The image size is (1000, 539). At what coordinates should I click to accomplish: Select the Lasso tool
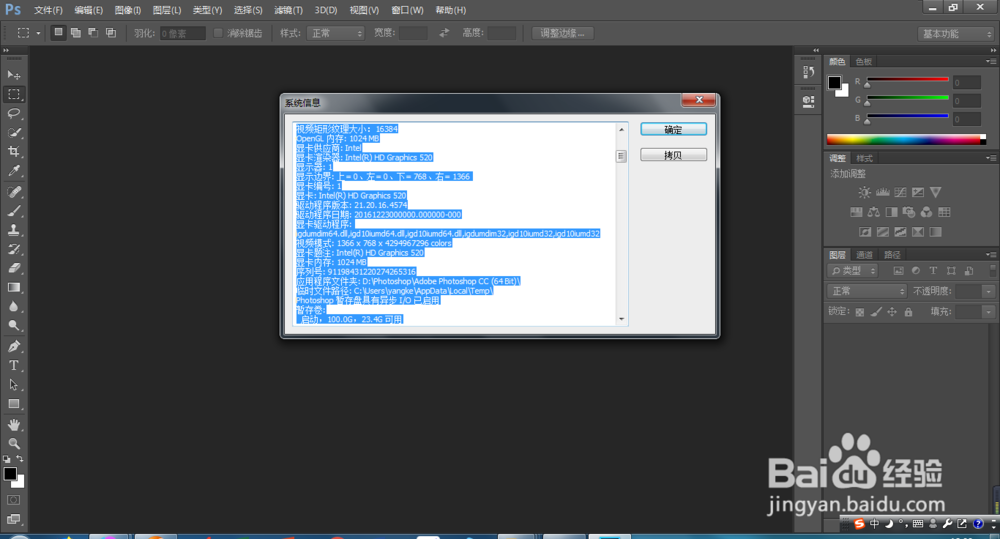[13, 114]
